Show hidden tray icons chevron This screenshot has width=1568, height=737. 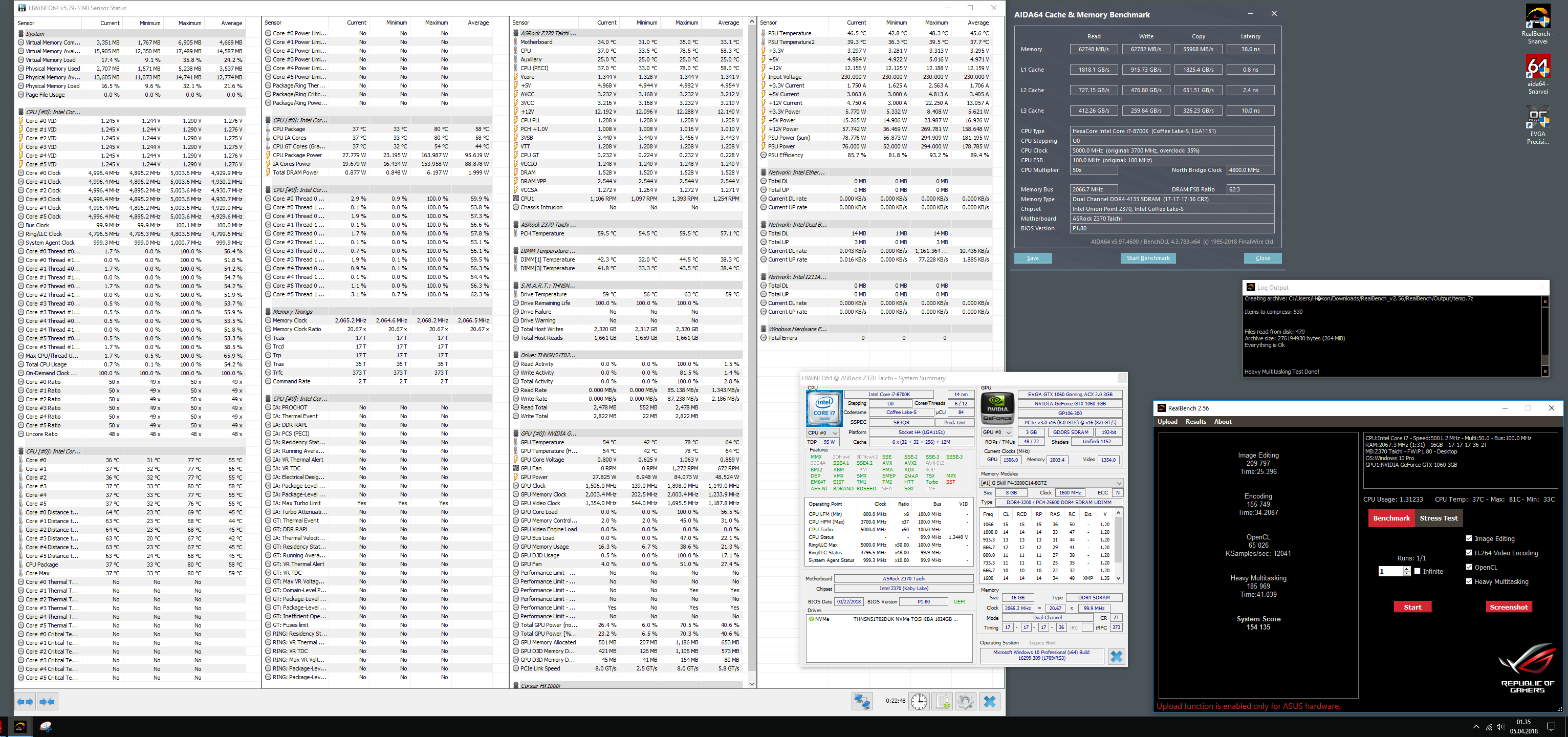tap(1476, 727)
